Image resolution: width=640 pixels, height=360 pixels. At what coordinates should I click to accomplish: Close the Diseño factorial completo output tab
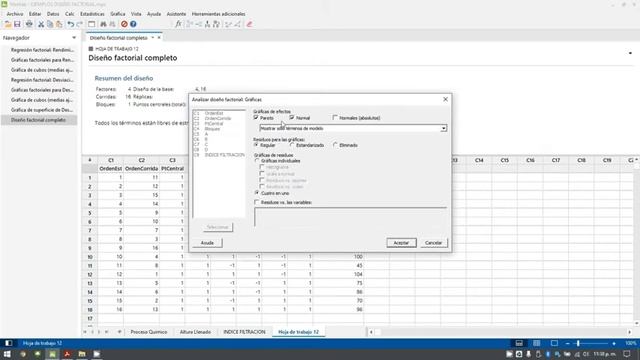pyautogui.click(x=159, y=38)
